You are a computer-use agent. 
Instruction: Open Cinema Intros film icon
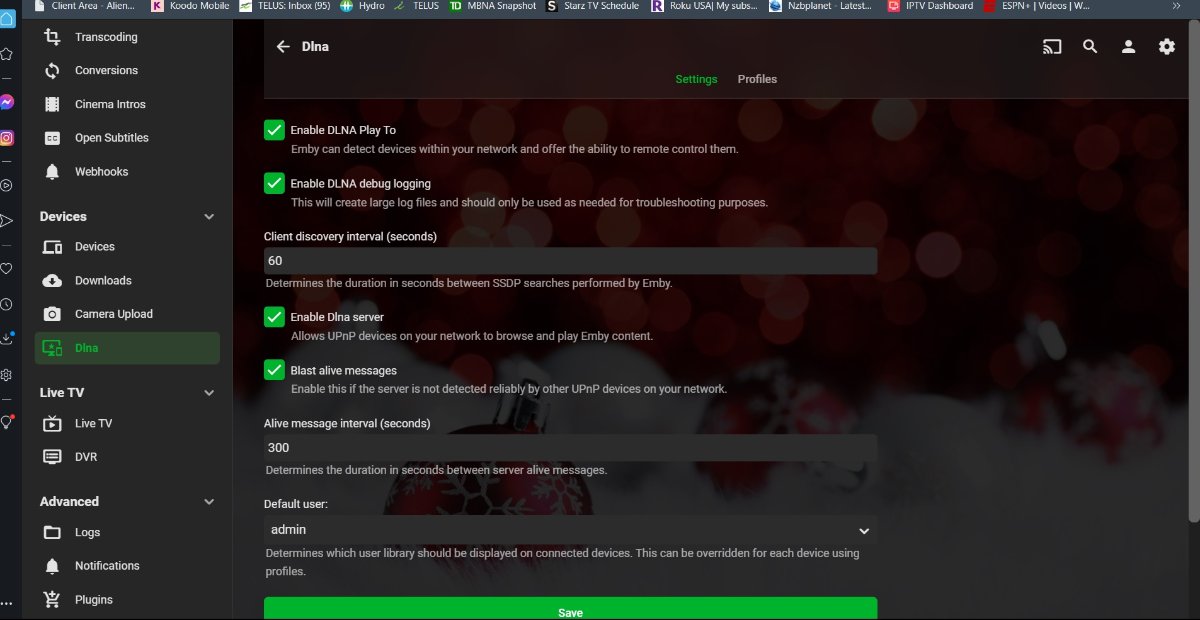coord(53,104)
